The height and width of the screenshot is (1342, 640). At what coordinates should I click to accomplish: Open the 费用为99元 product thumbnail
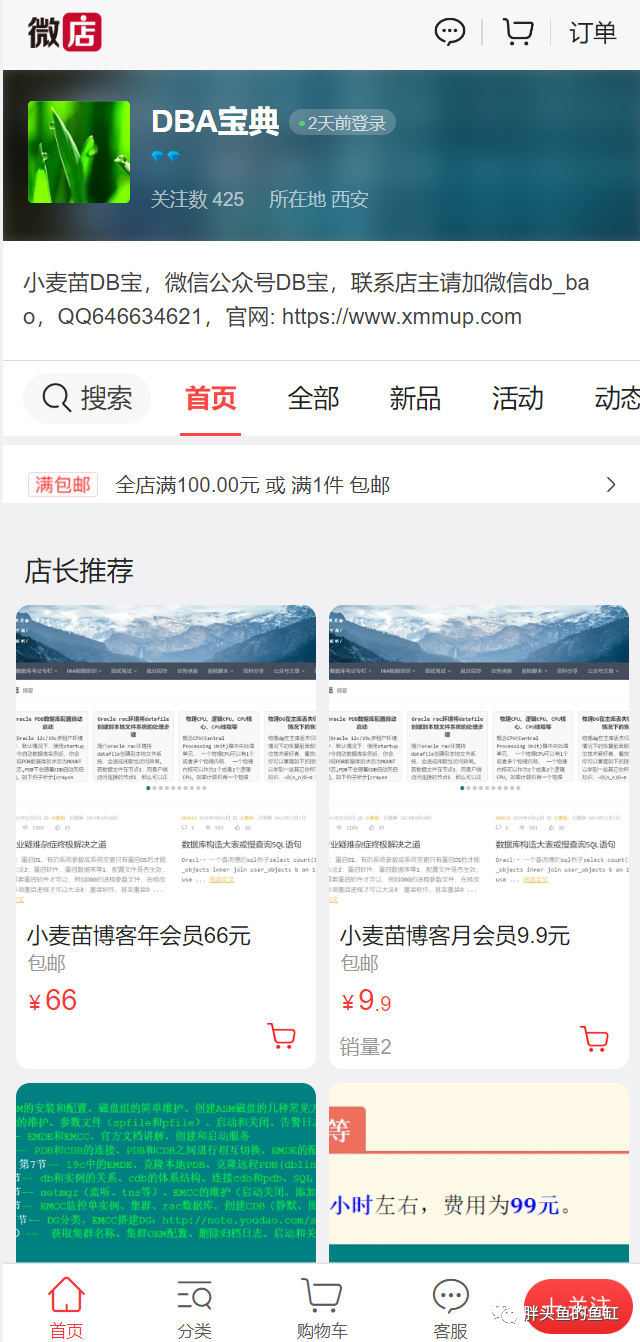479,1173
